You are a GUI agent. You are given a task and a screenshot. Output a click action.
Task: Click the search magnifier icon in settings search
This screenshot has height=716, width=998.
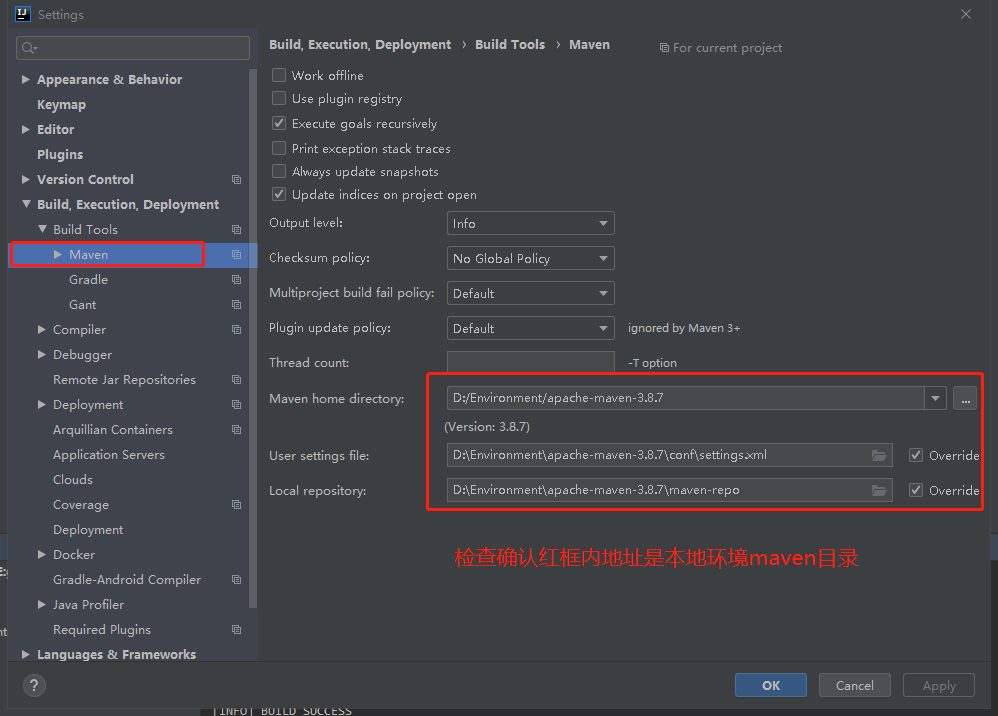coord(29,48)
